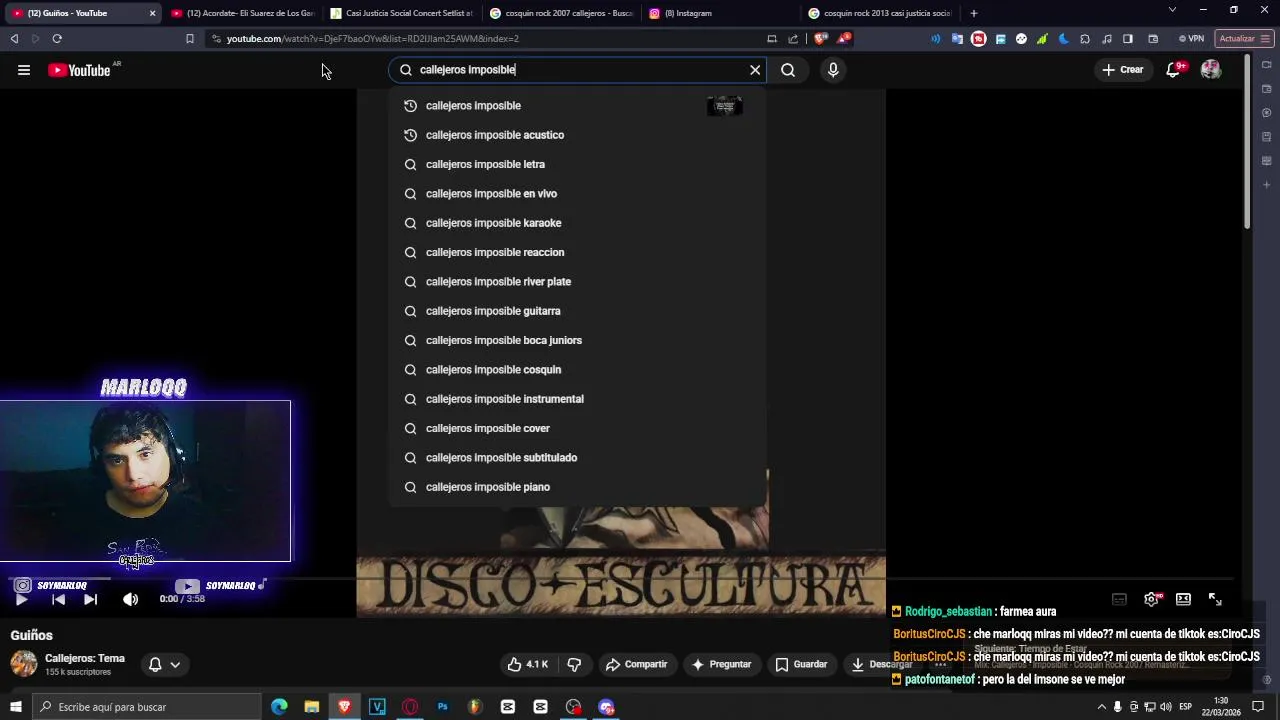
Task: Toggle theater mode in the player
Action: click(1183, 599)
